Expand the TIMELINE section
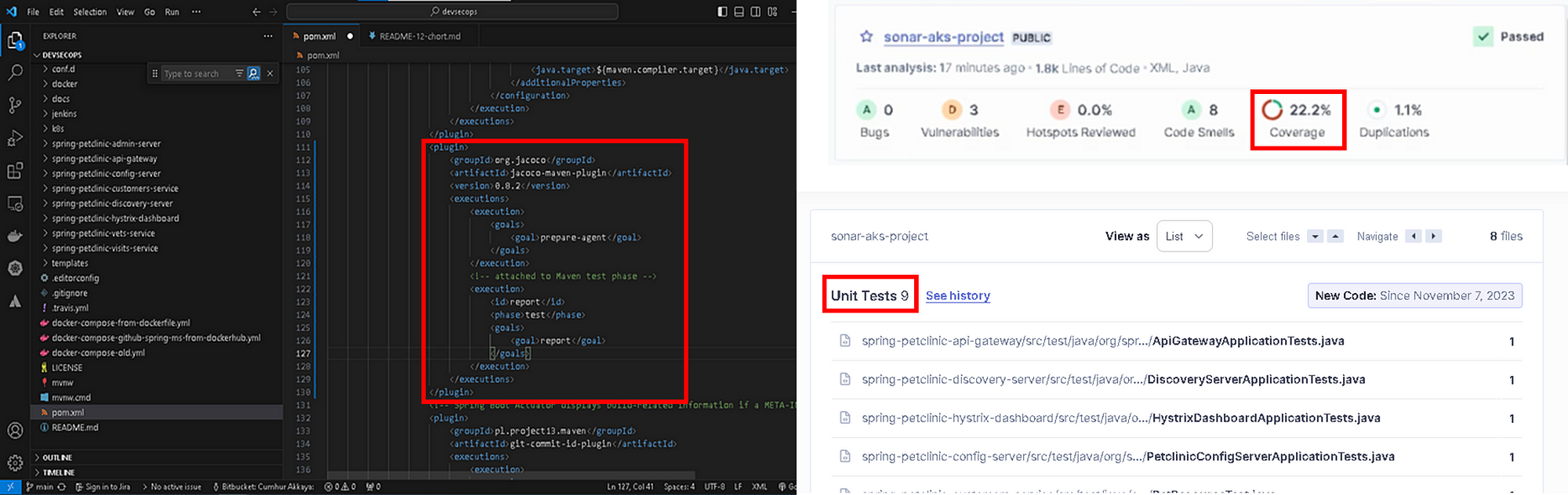The width and height of the screenshot is (1568, 495). tap(59, 472)
